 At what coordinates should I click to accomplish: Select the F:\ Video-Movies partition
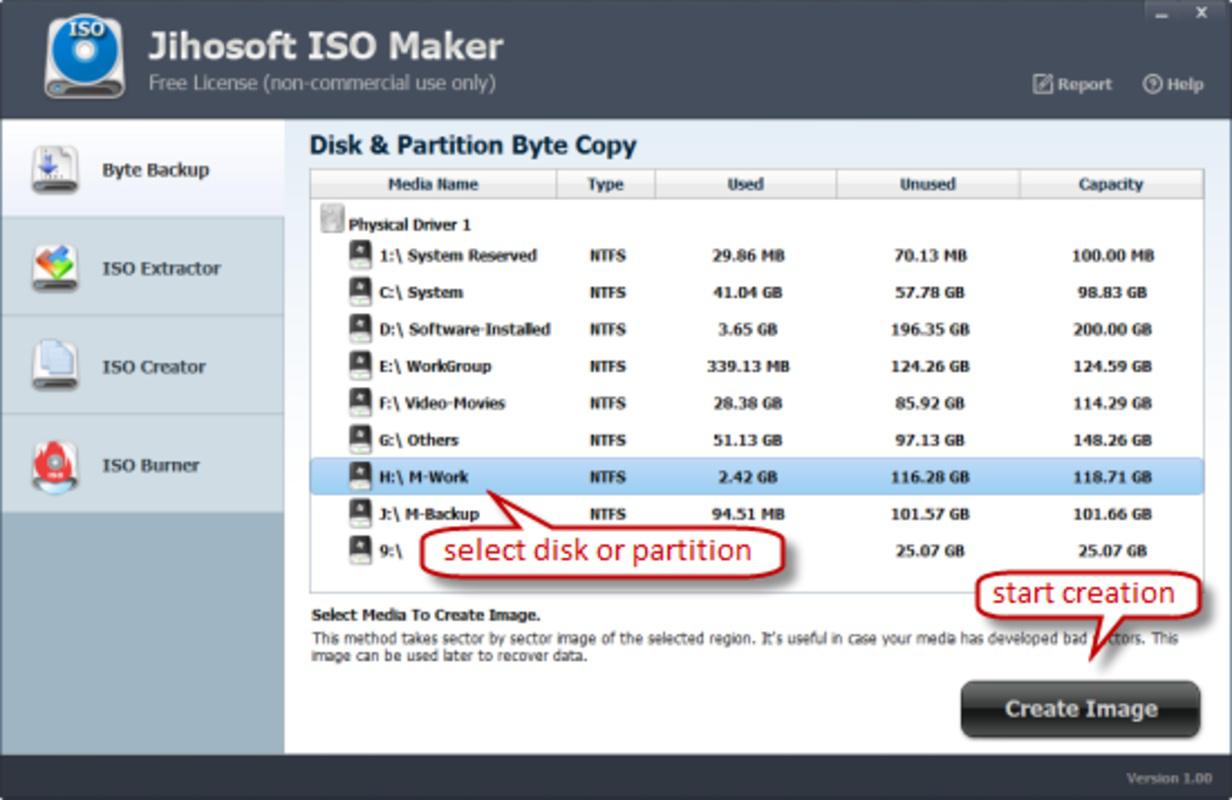757,403
